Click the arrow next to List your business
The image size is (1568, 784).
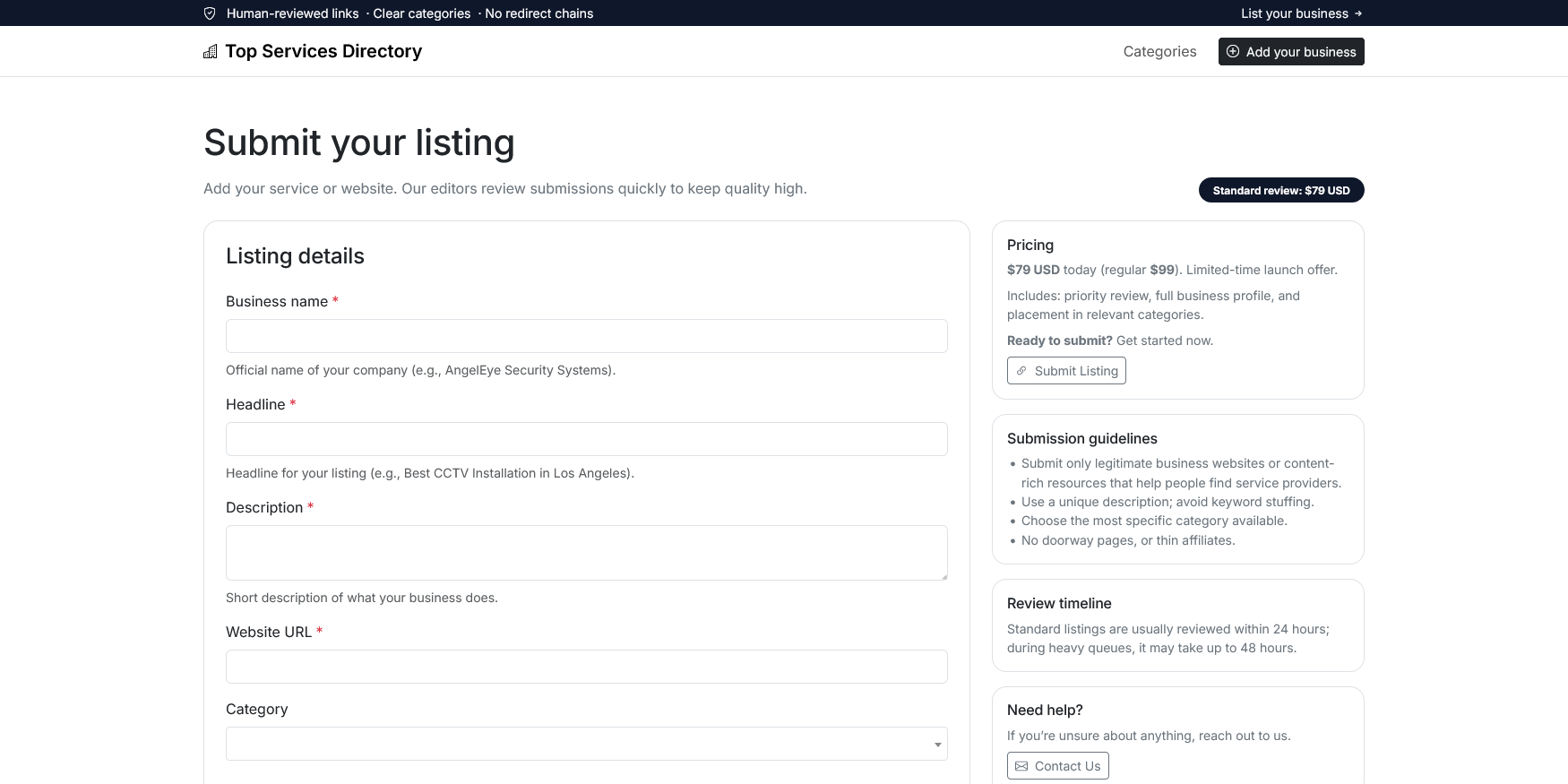tap(1358, 13)
